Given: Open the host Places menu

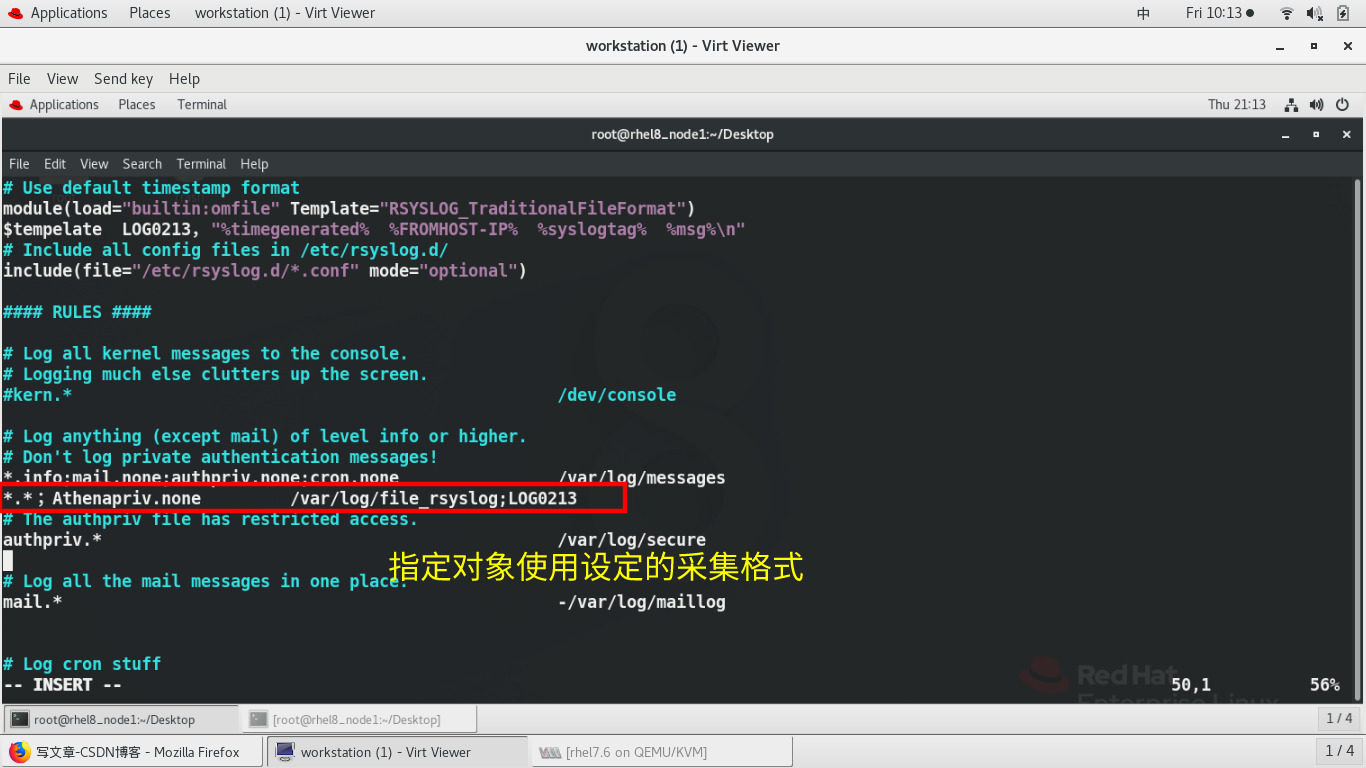Looking at the screenshot, I should pos(149,13).
